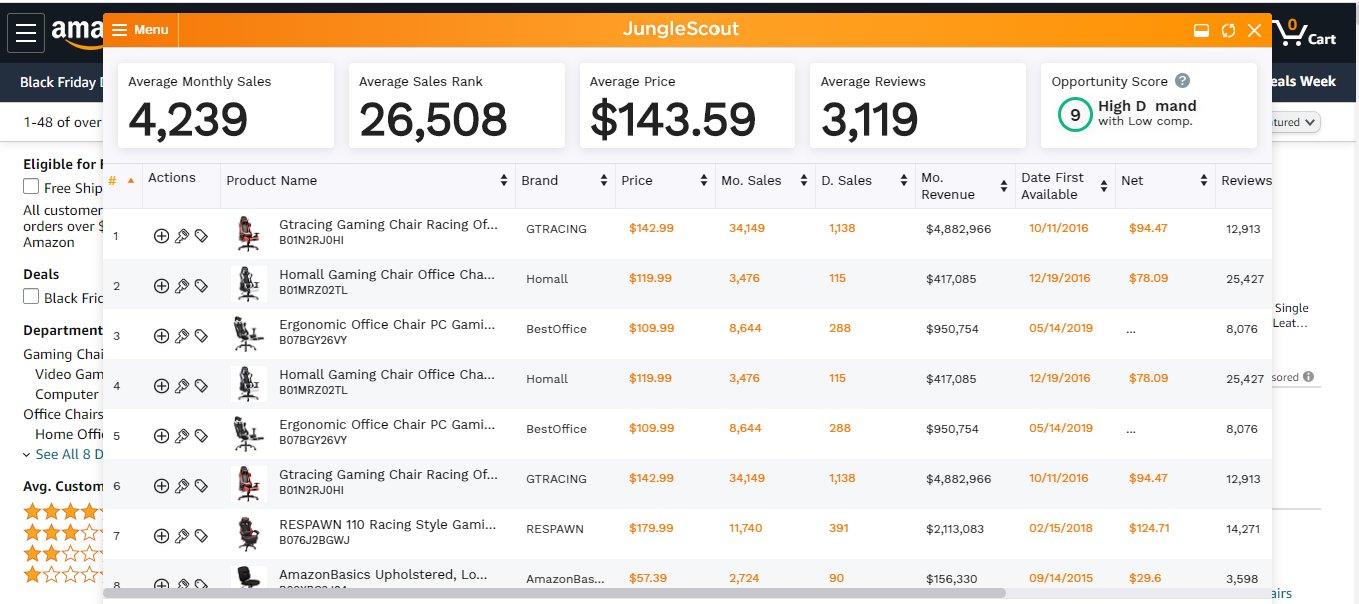Image resolution: width=1359 pixels, height=604 pixels.
Task: Click the refresh icon in JungleScout header
Action: 1228,31
